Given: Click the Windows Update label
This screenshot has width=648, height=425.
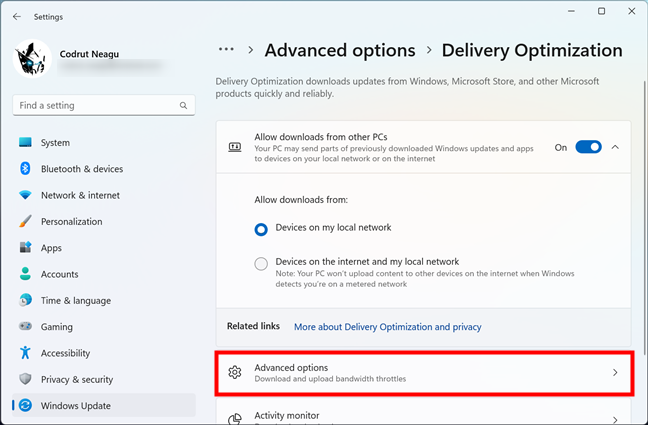Looking at the screenshot, I should click(76, 406).
